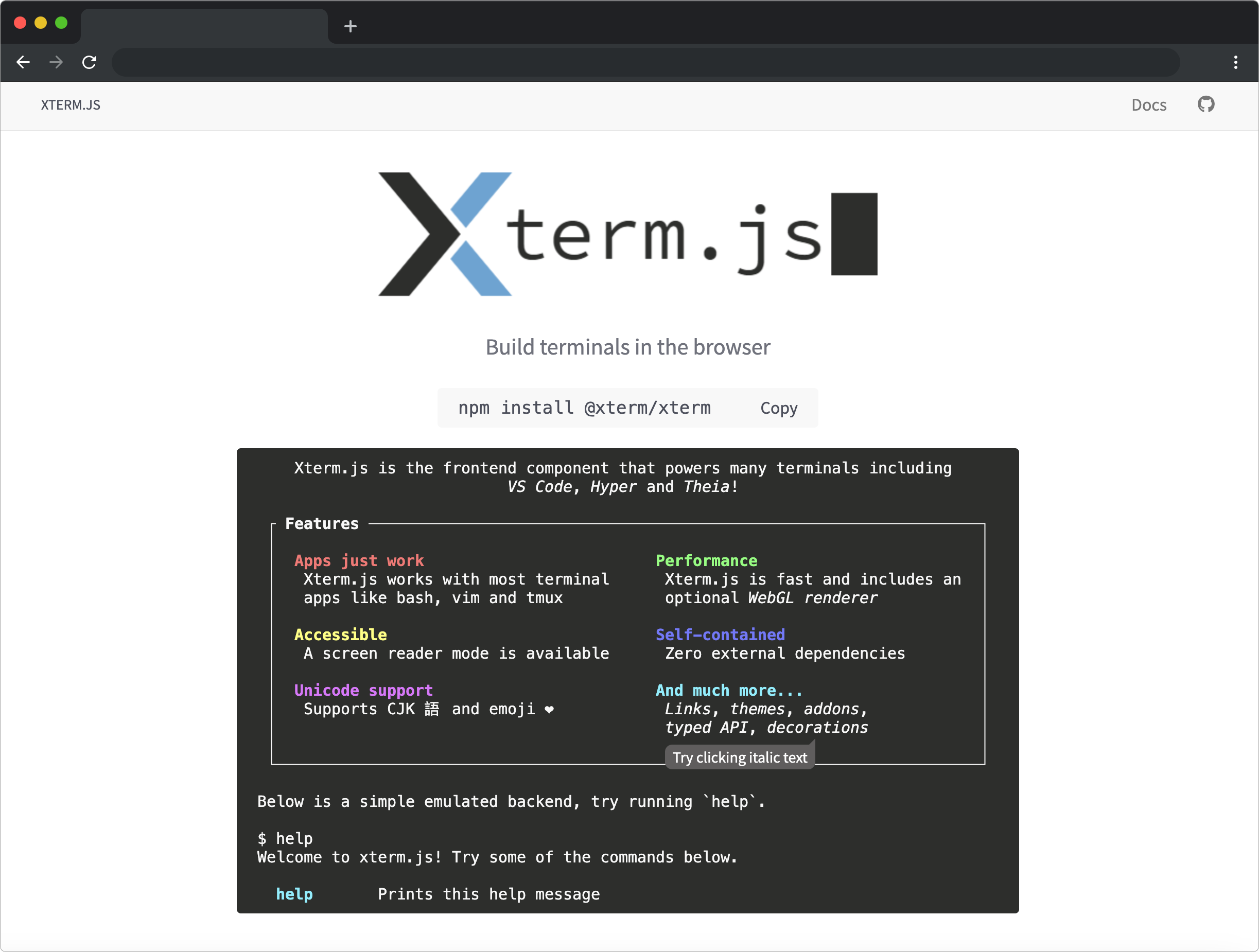1259x952 pixels.
Task: Click the $ help prompt line
Action: click(285, 839)
